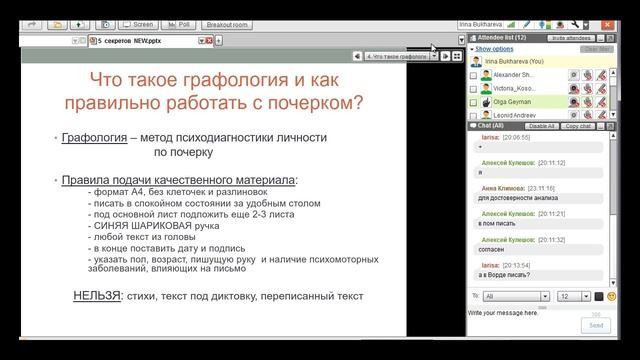Add a new tab with plus button
The width and height of the screenshot is (640, 360).
[x=219, y=41]
